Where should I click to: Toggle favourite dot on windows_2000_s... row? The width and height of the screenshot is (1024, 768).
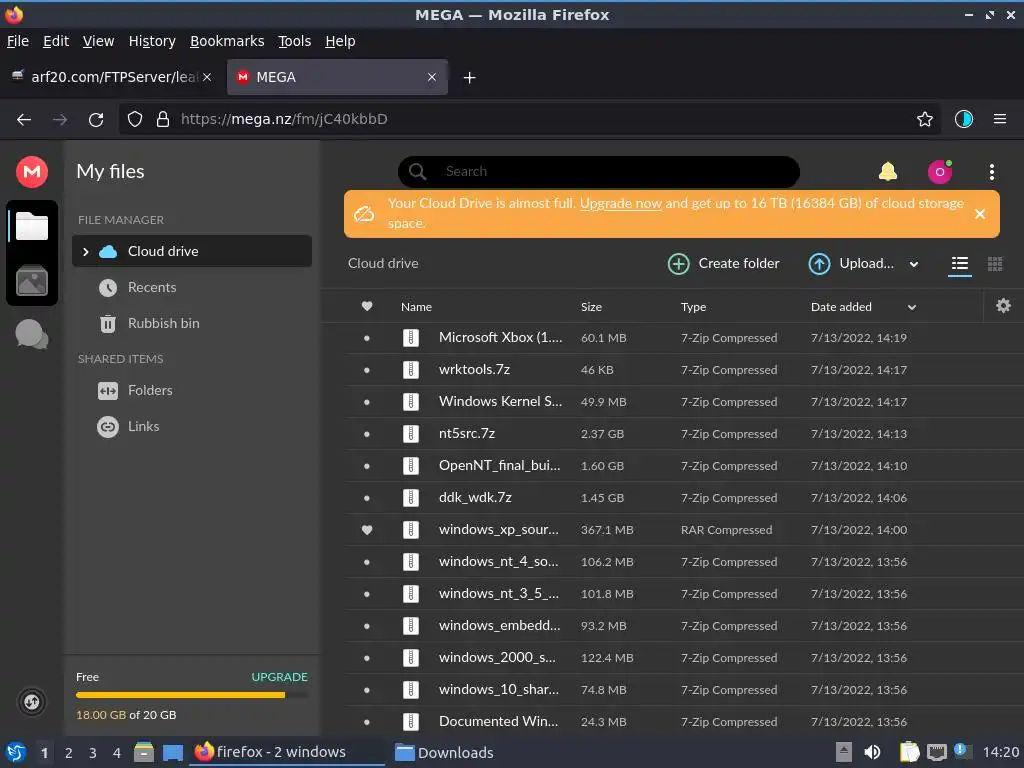pyautogui.click(x=367, y=658)
